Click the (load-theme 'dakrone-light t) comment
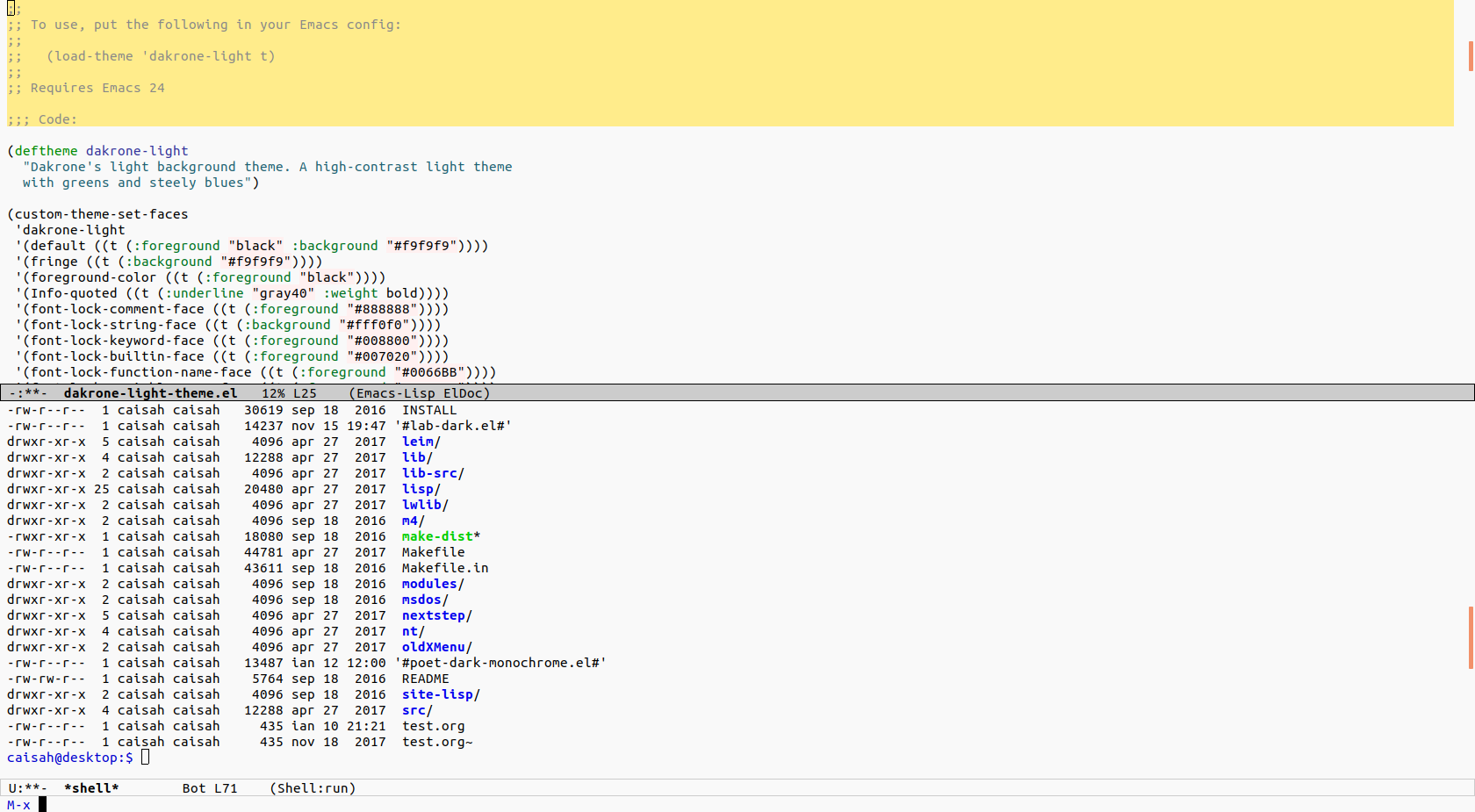Screen dimensions: 1475x812 pos(161,56)
